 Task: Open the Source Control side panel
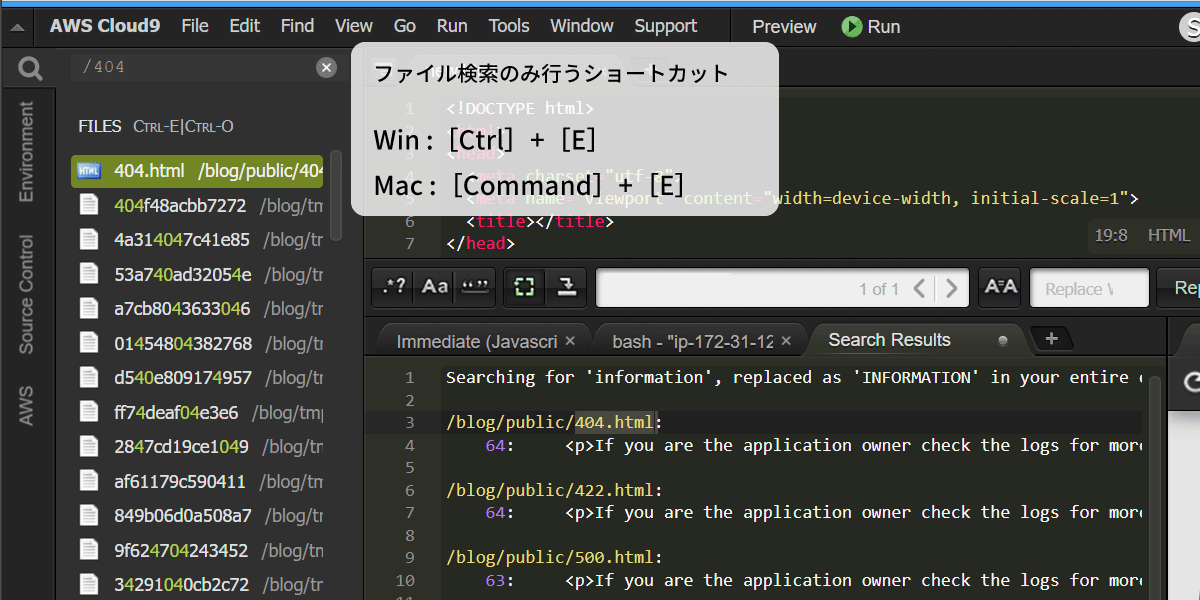pos(26,294)
